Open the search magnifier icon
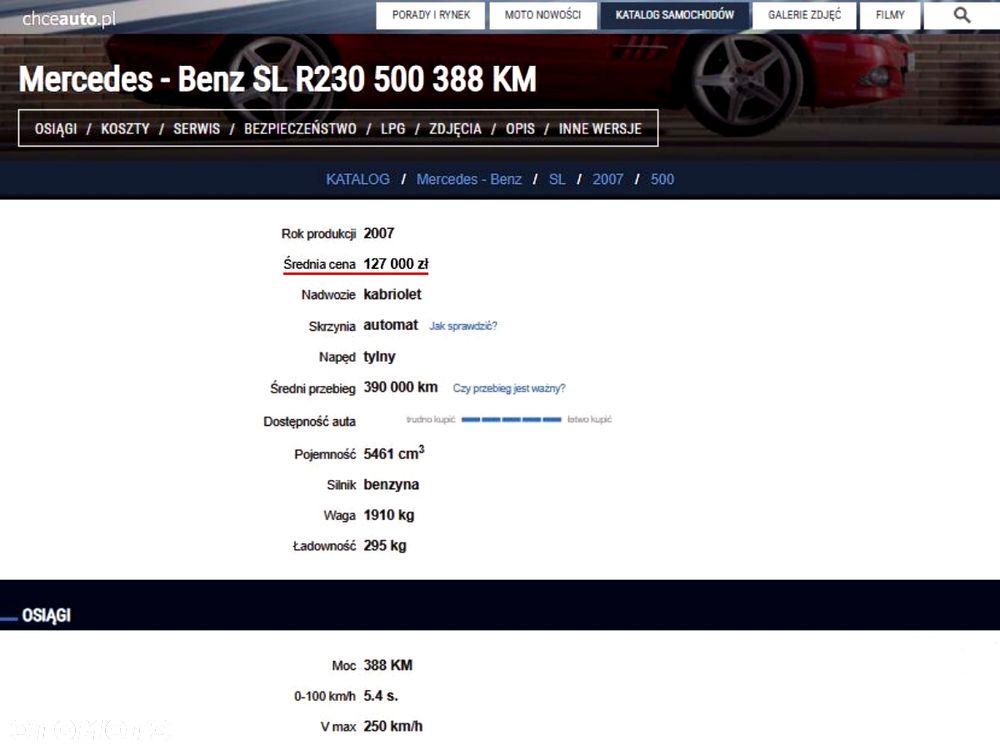 pyautogui.click(x=962, y=15)
